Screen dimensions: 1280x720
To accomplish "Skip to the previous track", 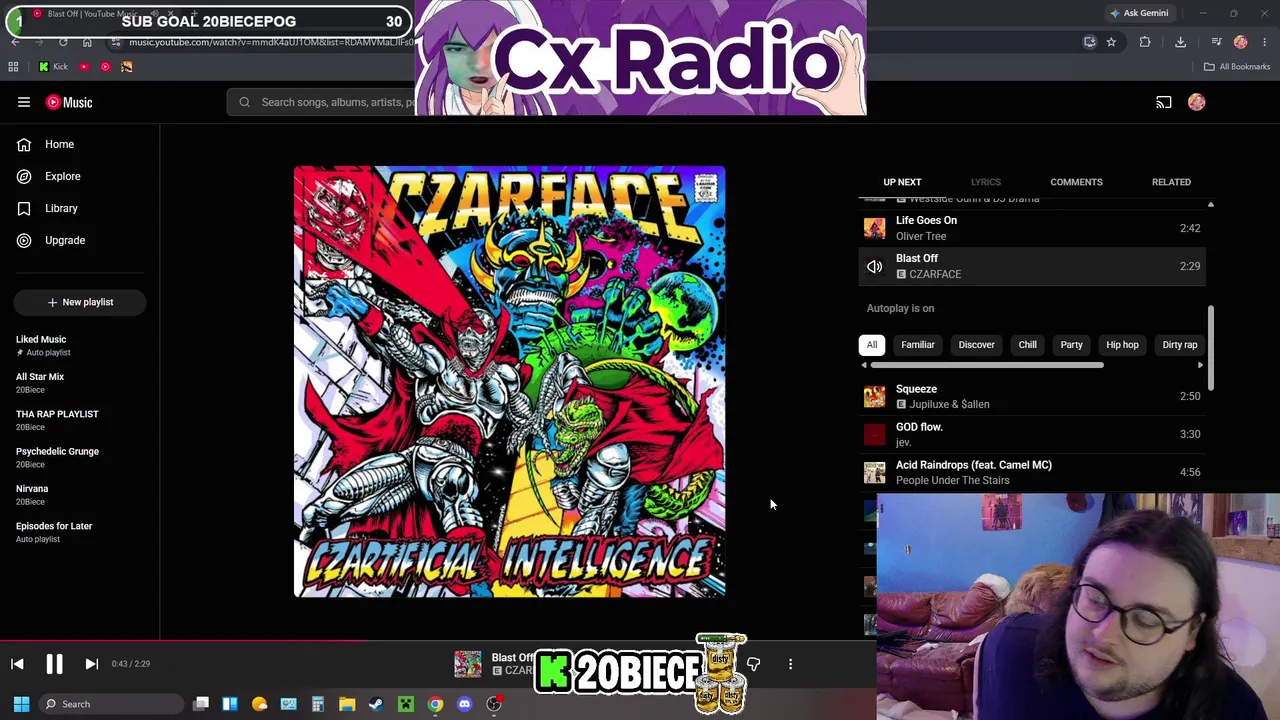I will pos(17,664).
